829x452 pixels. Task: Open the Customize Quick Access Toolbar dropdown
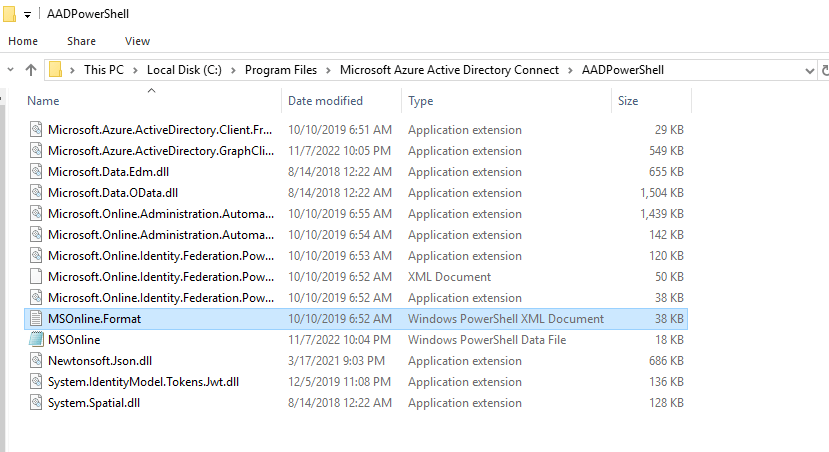[28, 14]
